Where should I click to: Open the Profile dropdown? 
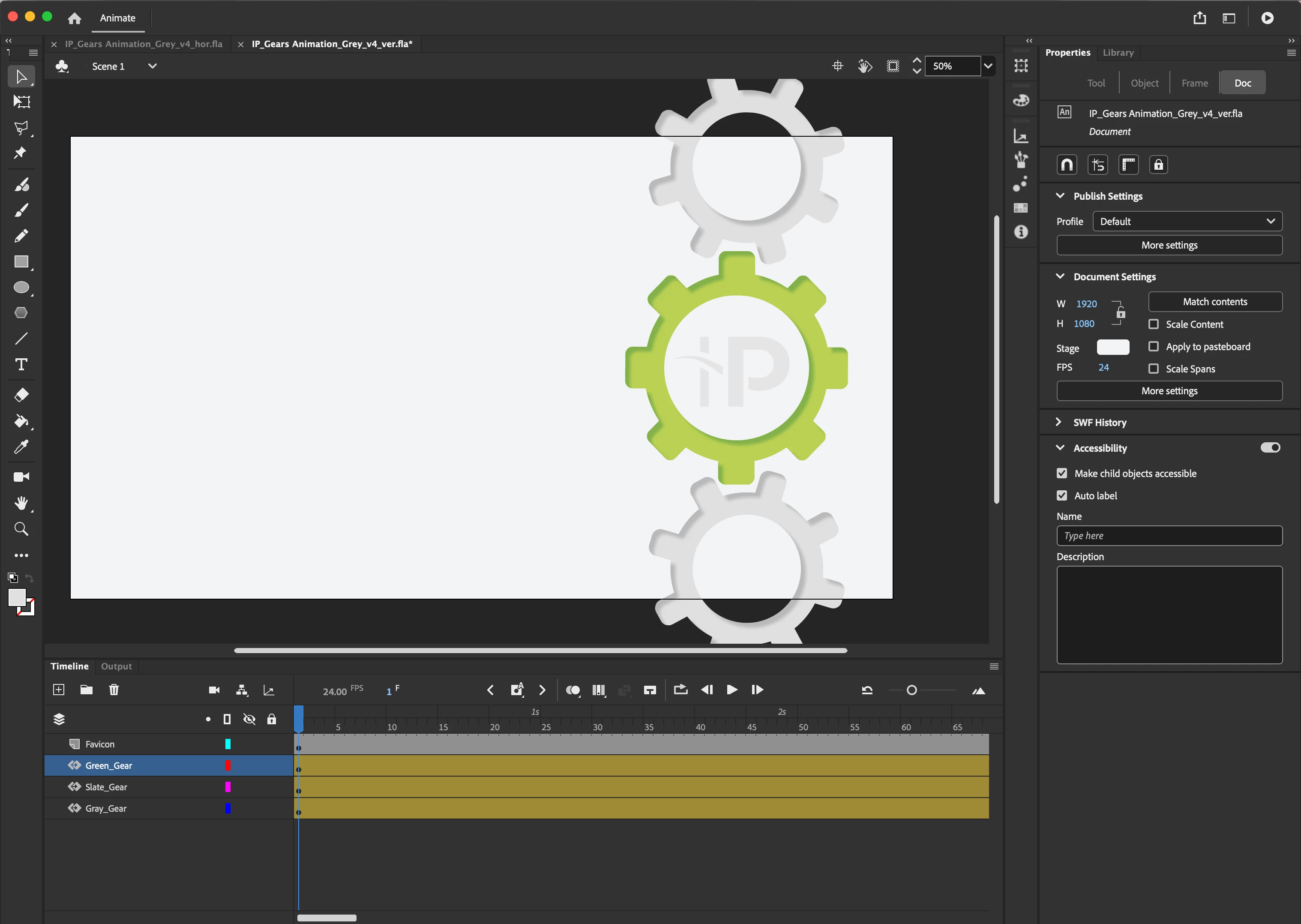pyautogui.click(x=1187, y=221)
